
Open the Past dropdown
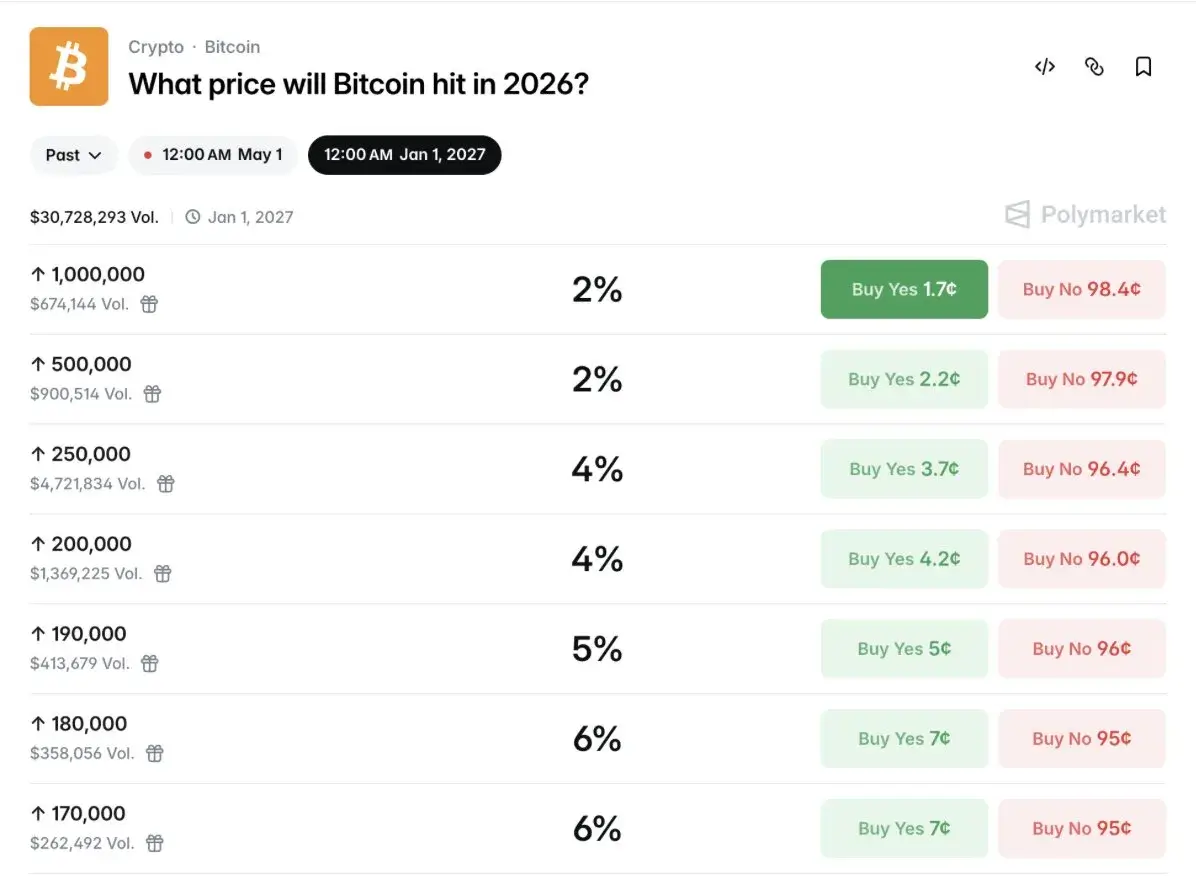pyautogui.click(x=74, y=155)
